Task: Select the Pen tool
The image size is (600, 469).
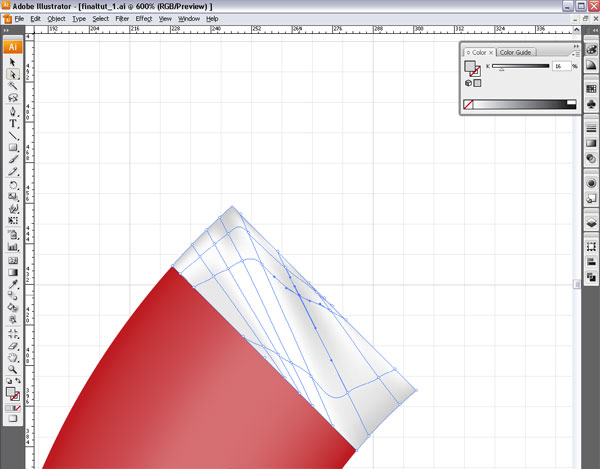Action: coord(13,112)
